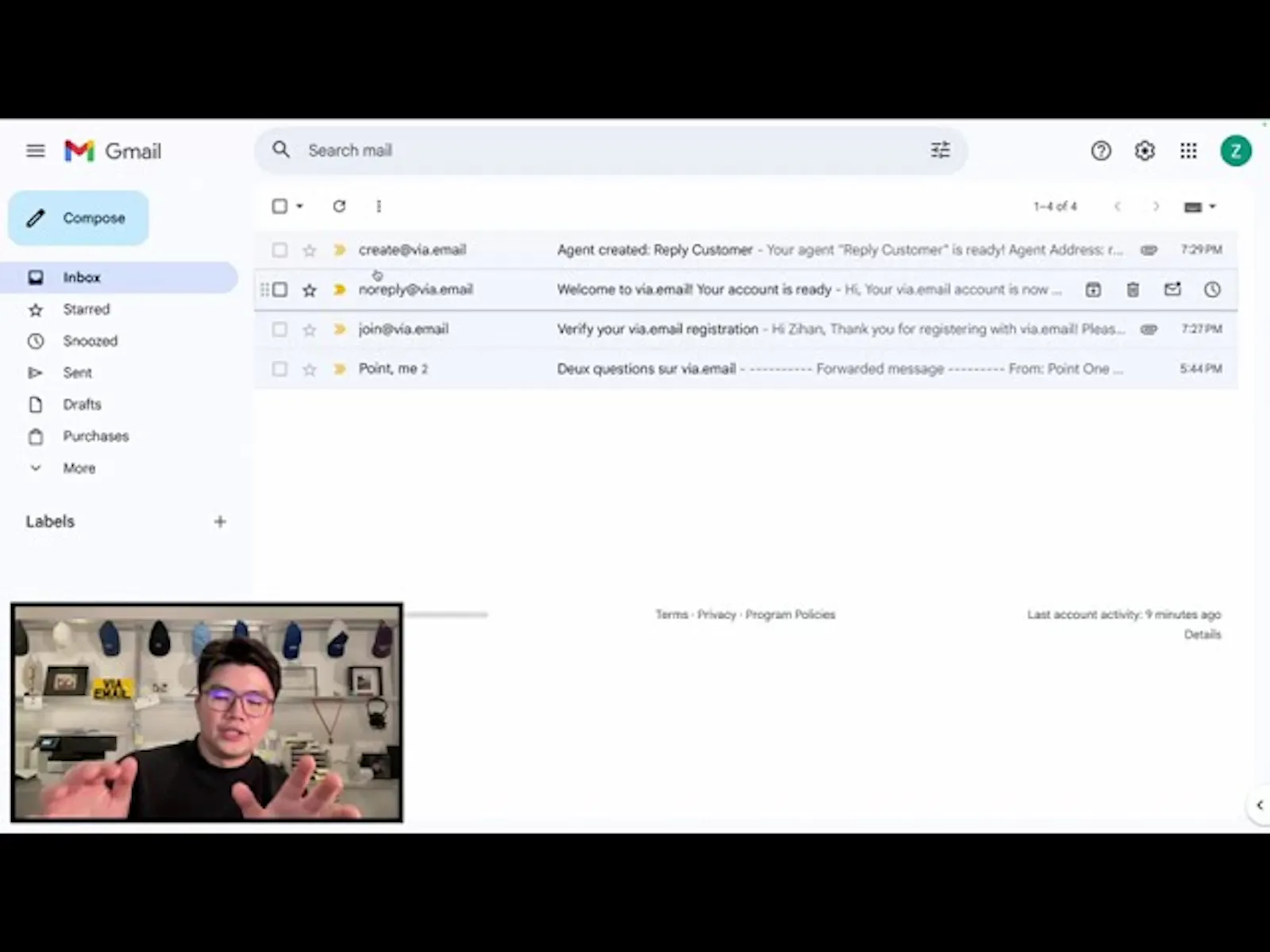Click attachment icon on join@via.email row
Screen dimensions: 1270x952
click(x=1149, y=329)
